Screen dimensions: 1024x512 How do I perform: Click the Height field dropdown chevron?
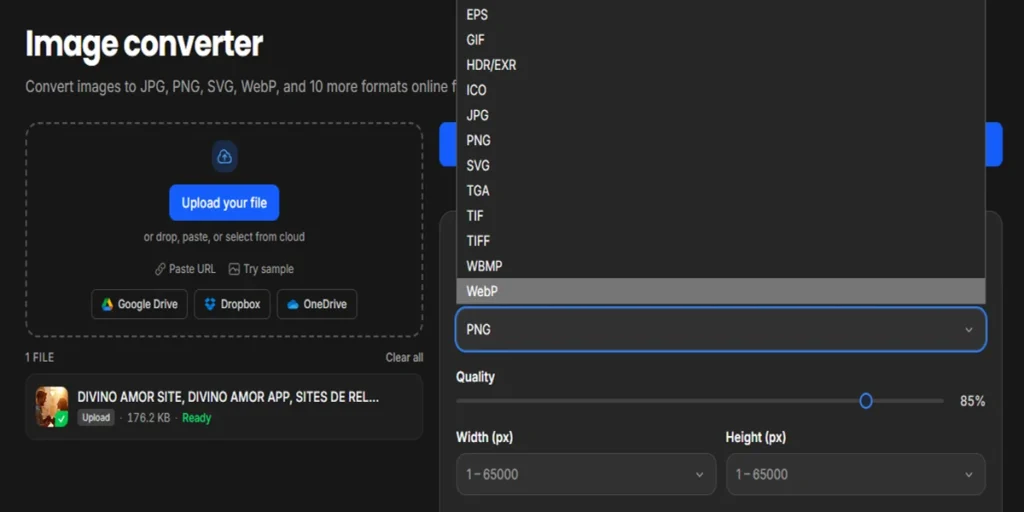[969, 475]
